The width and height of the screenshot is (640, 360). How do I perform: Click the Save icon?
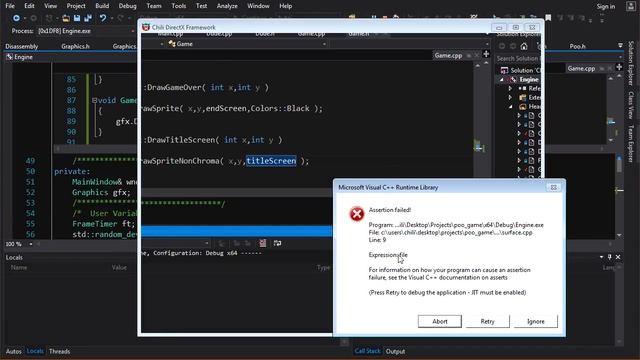click(x=77, y=18)
